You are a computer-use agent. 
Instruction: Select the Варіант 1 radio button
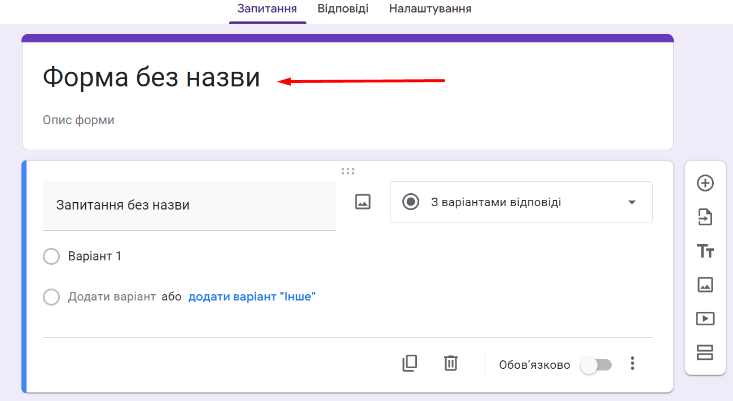pos(52,257)
